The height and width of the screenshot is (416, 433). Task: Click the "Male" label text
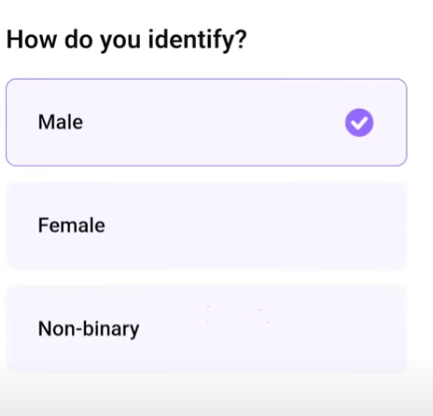point(60,122)
